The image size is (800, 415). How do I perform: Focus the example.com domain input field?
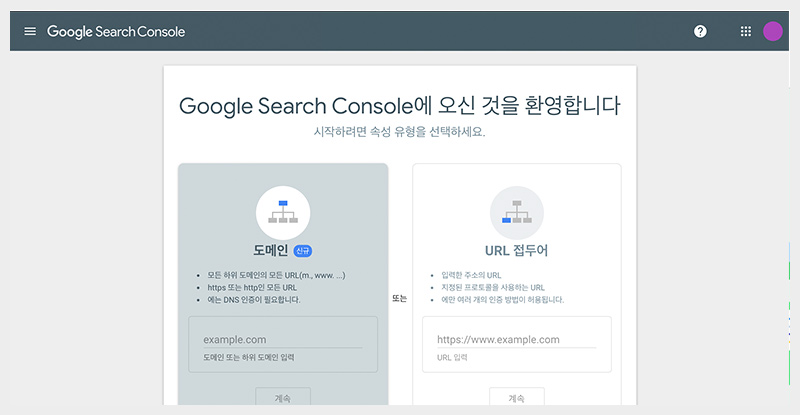click(282, 339)
